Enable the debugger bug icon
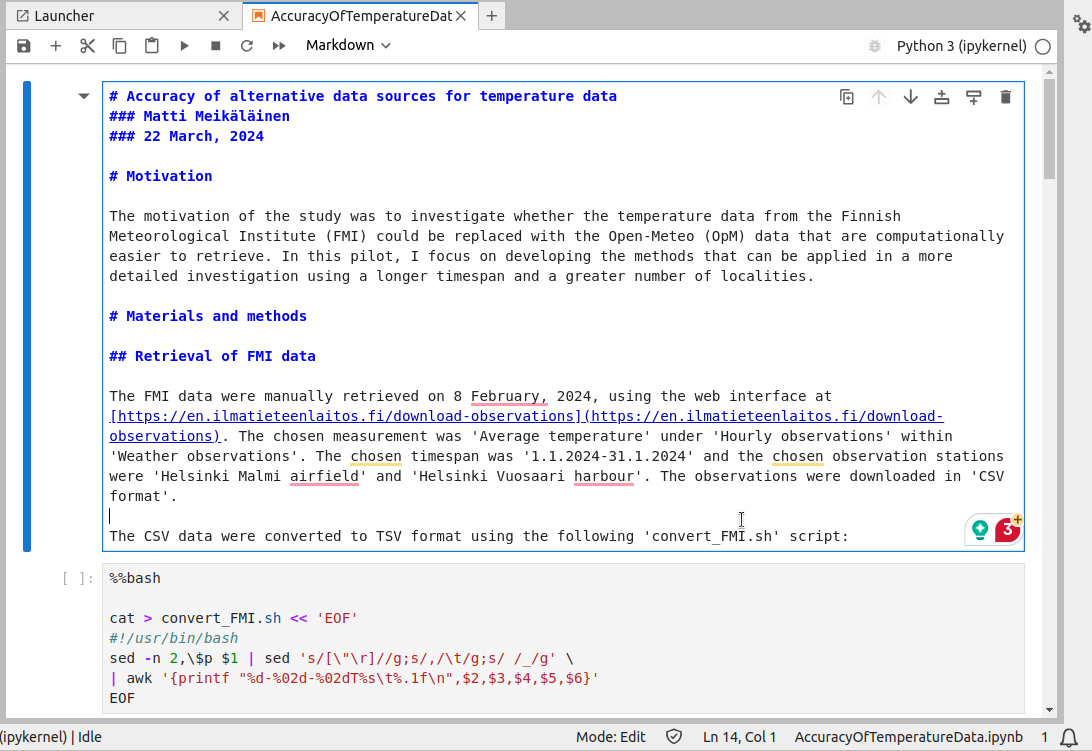The image size is (1092, 751). pos(875,46)
